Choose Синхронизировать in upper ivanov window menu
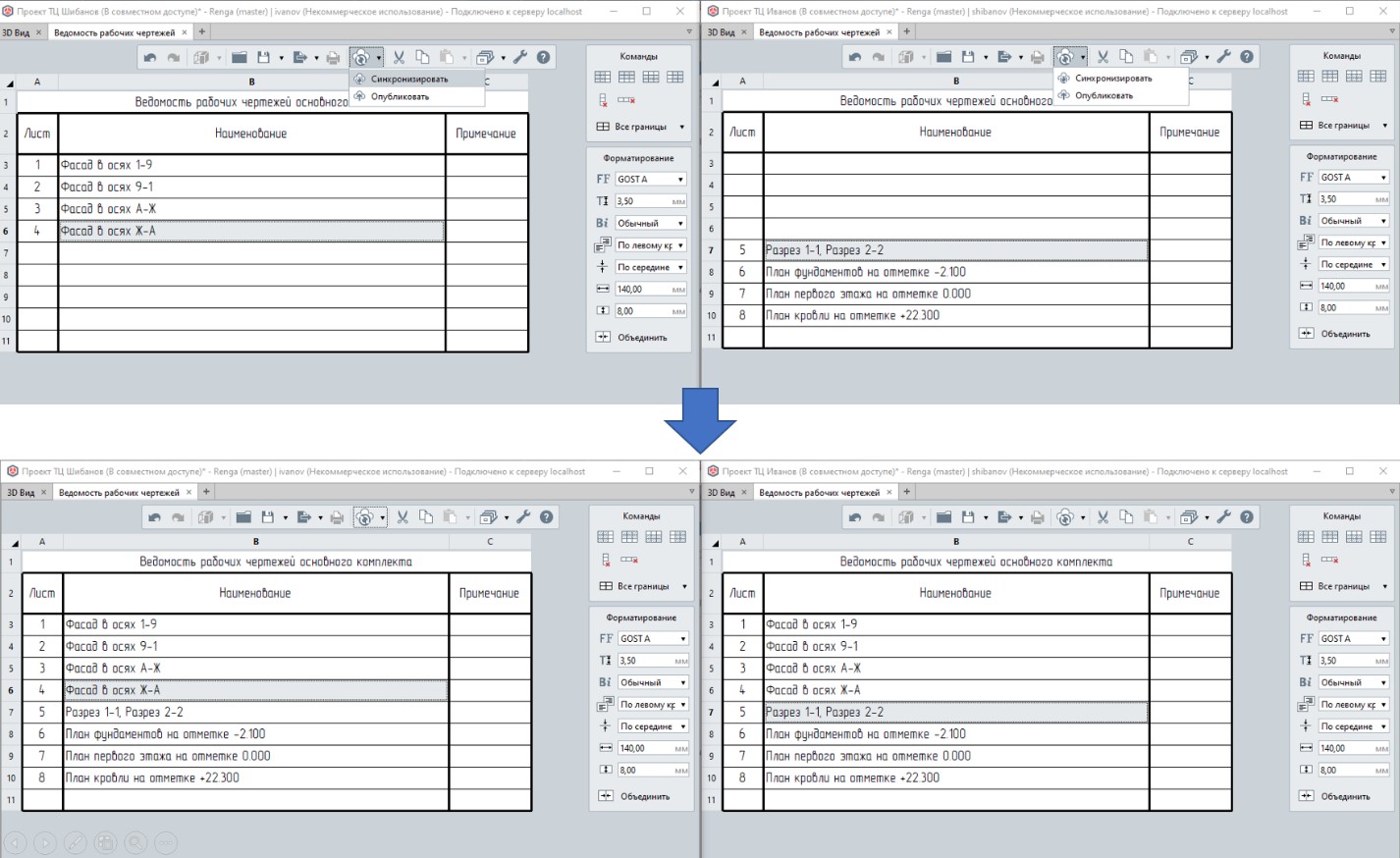Viewport: 1400px width, 858px height. coord(408,79)
